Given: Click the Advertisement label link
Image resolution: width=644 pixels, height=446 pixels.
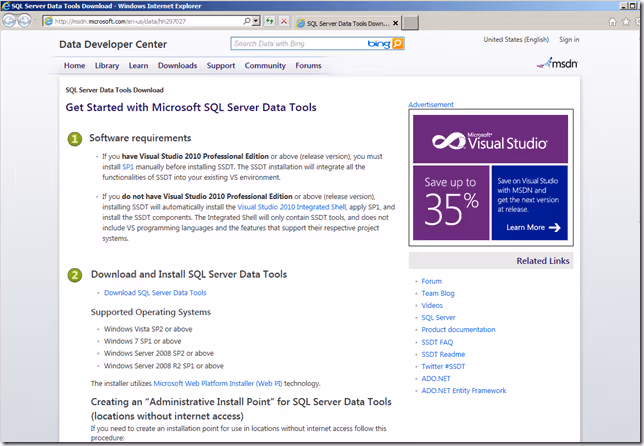Looking at the screenshot, I should coord(431,105).
